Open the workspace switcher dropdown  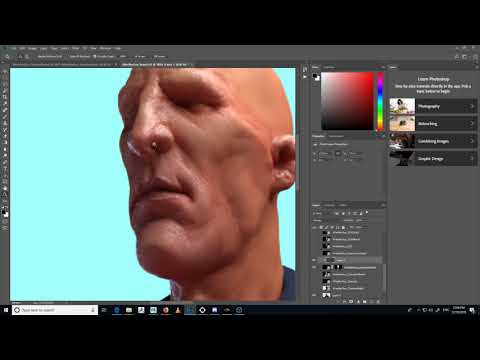(465, 57)
